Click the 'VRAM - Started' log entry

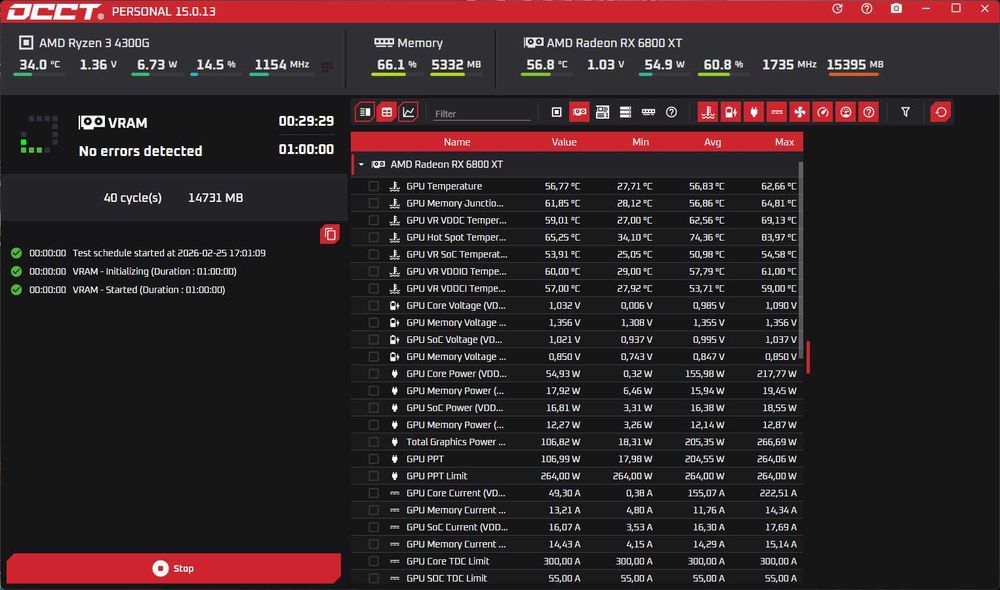(148, 290)
